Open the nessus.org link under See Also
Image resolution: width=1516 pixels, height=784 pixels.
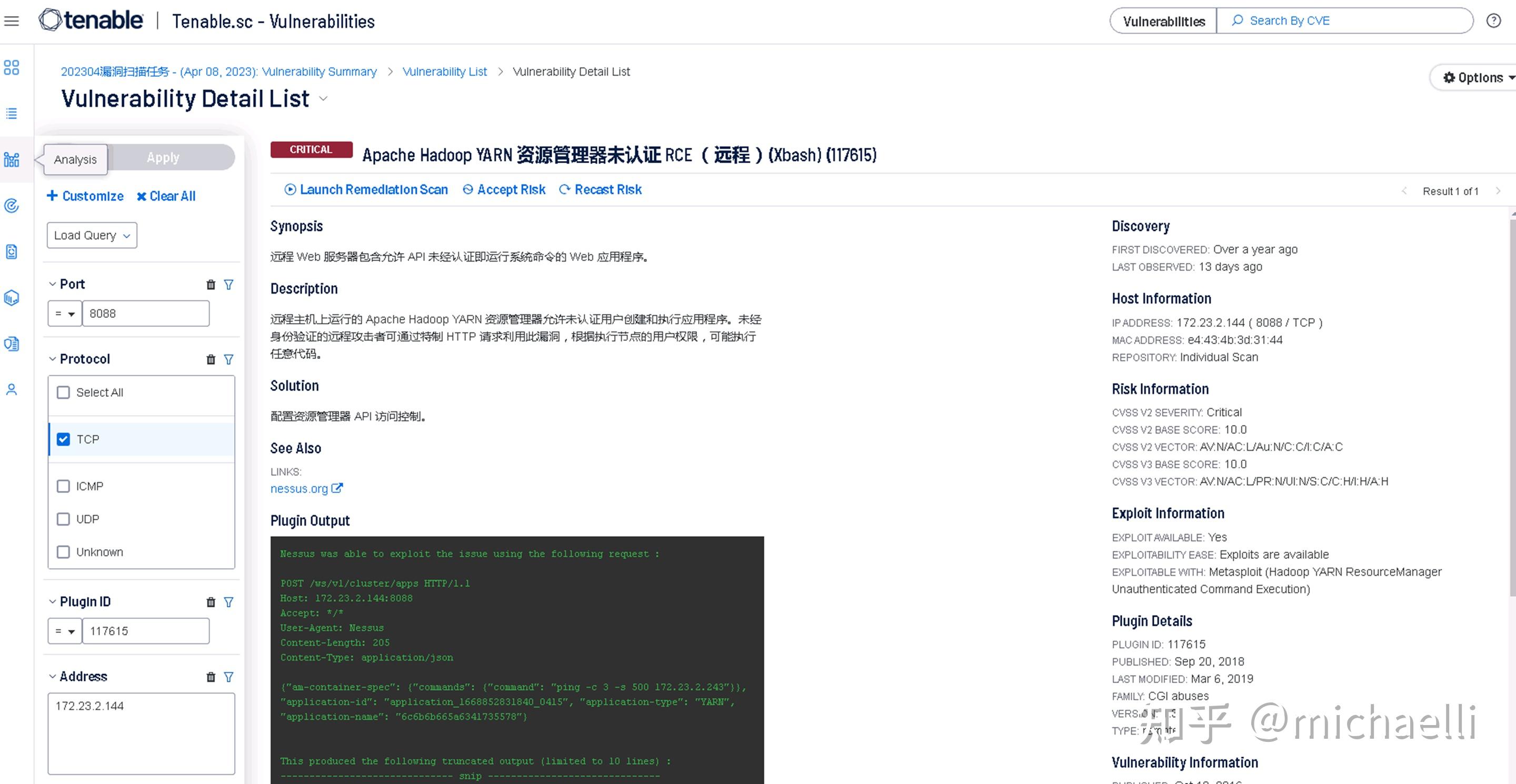[300, 488]
